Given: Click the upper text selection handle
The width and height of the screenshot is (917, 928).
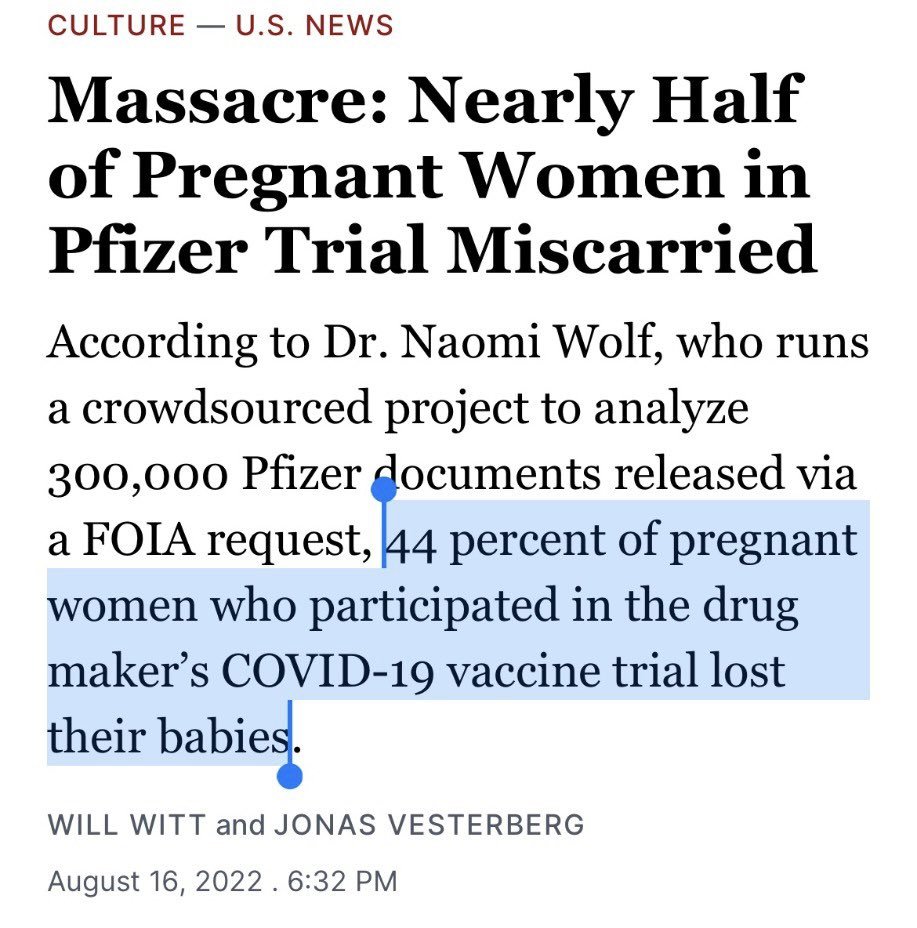Looking at the screenshot, I should coord(384,490).
